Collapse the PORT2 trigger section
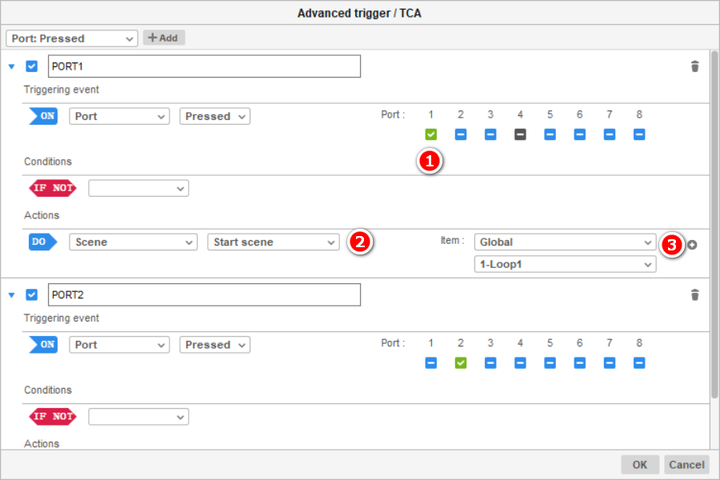The width and height of the screenshot is (720, 480). (x=12, y=295)
